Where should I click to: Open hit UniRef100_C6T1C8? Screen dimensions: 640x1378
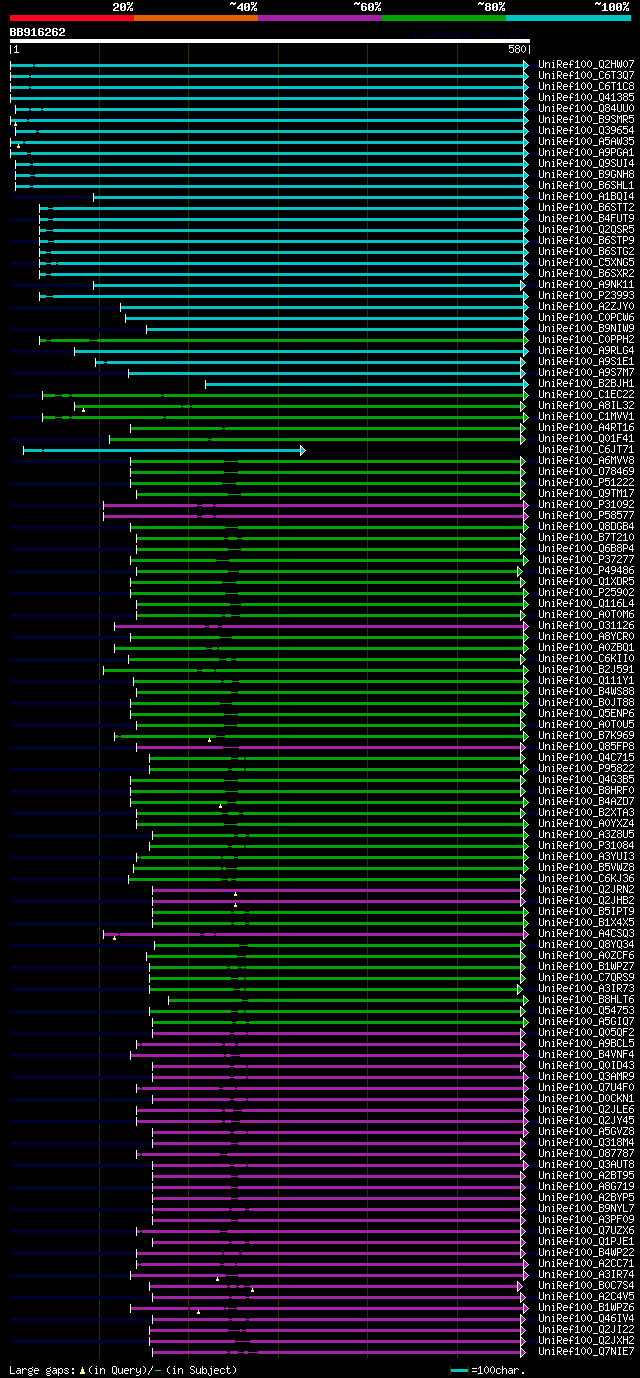click(x=586, y=86)
